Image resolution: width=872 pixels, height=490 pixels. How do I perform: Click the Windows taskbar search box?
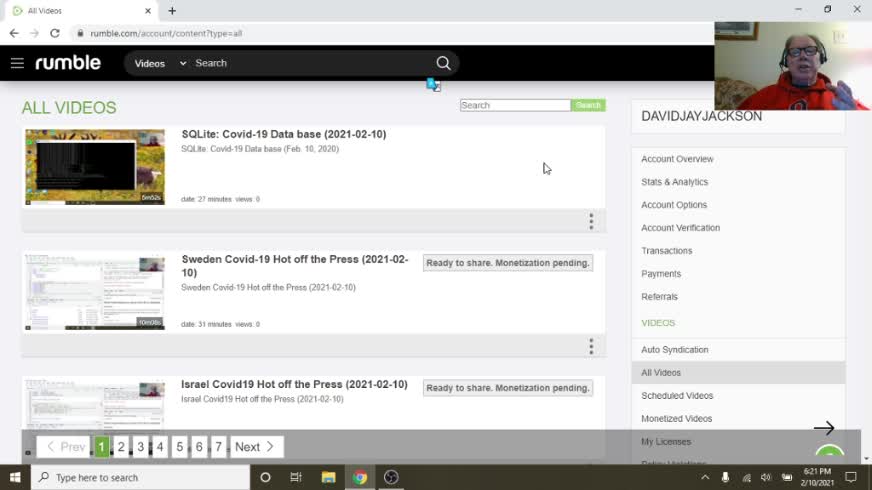[140, 477]
